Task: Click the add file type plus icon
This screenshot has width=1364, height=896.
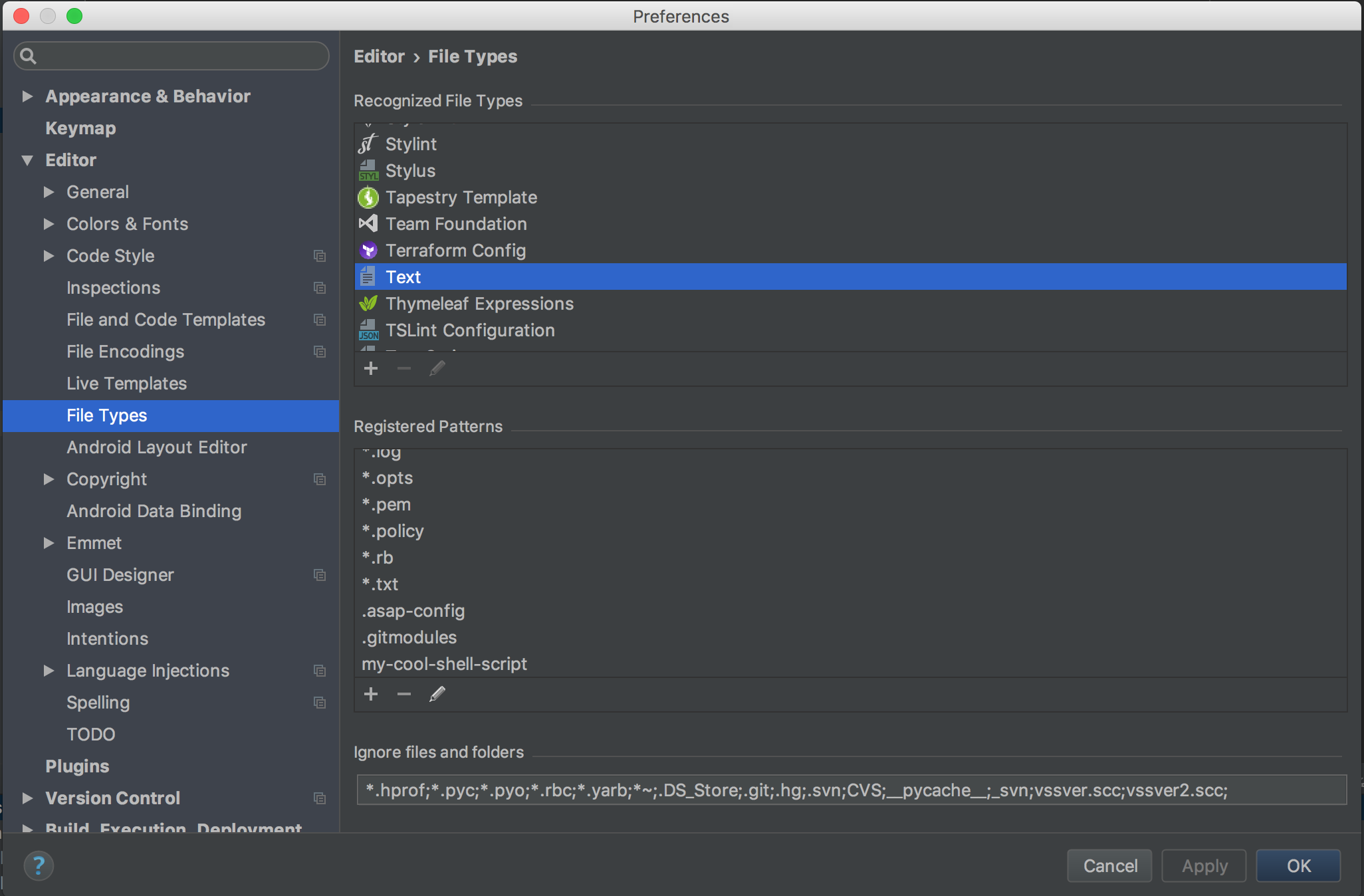Action: click(371, 368)
